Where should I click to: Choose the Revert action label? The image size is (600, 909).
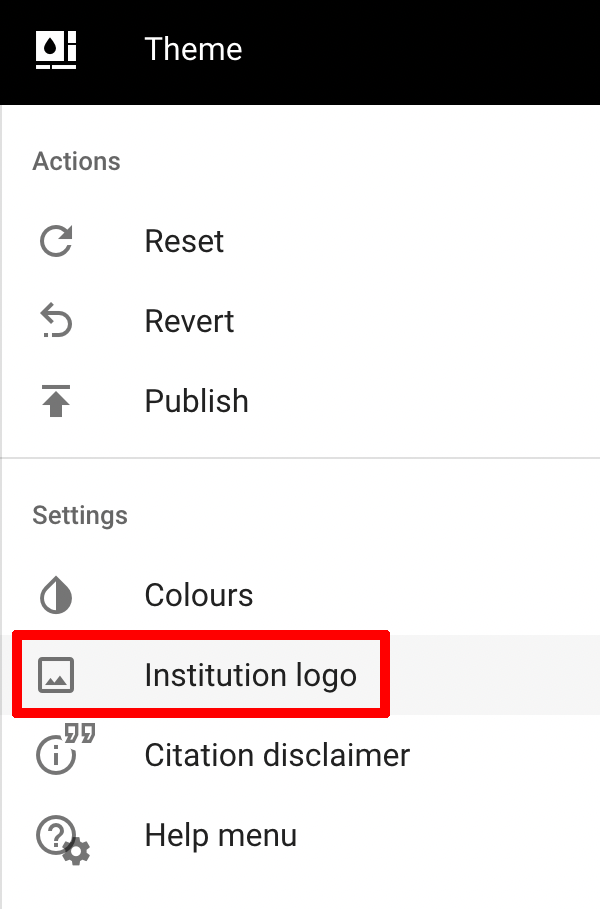pyautogui.click(x=189, y=321)
